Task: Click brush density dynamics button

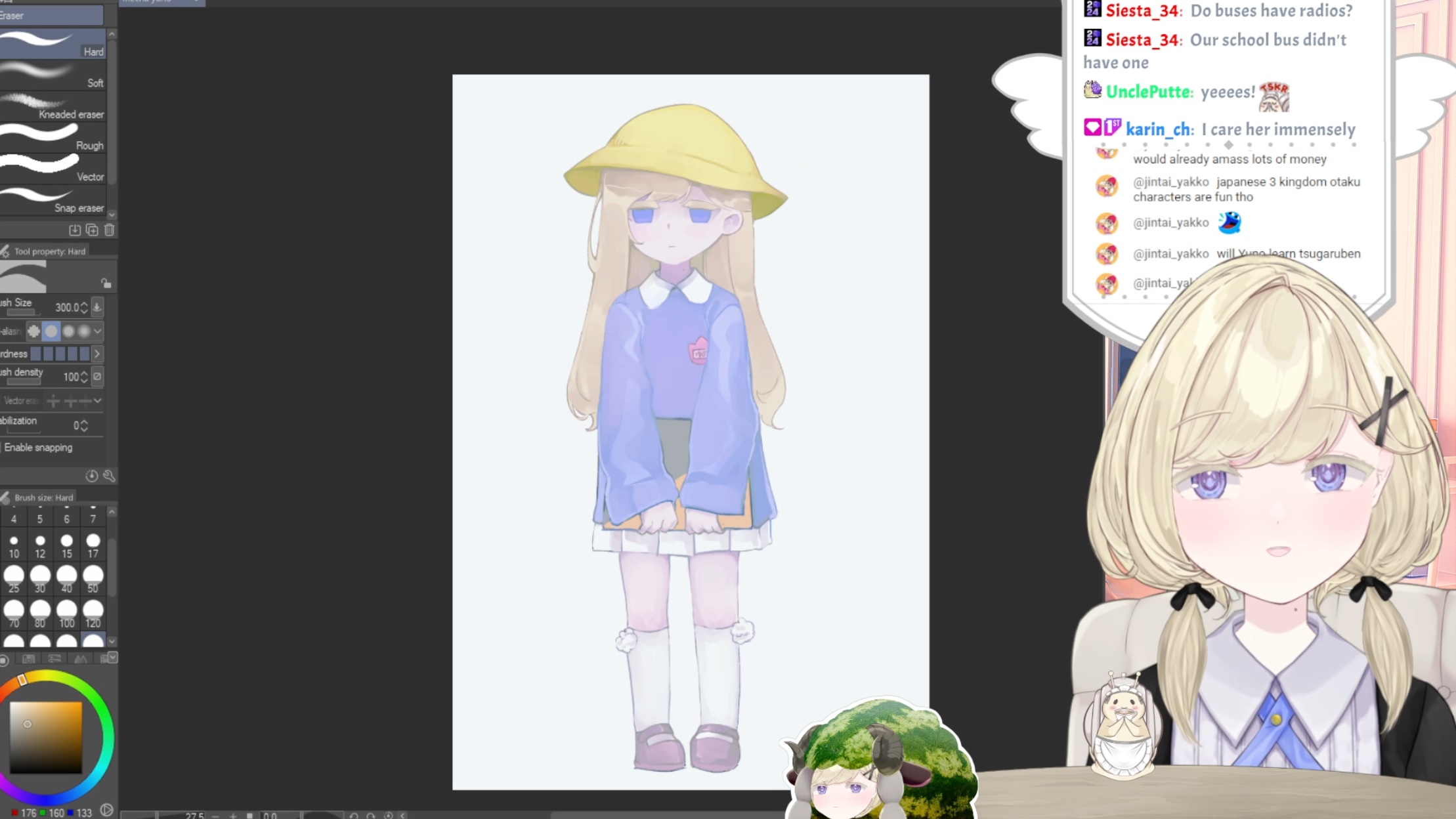Action: point(97,377)
